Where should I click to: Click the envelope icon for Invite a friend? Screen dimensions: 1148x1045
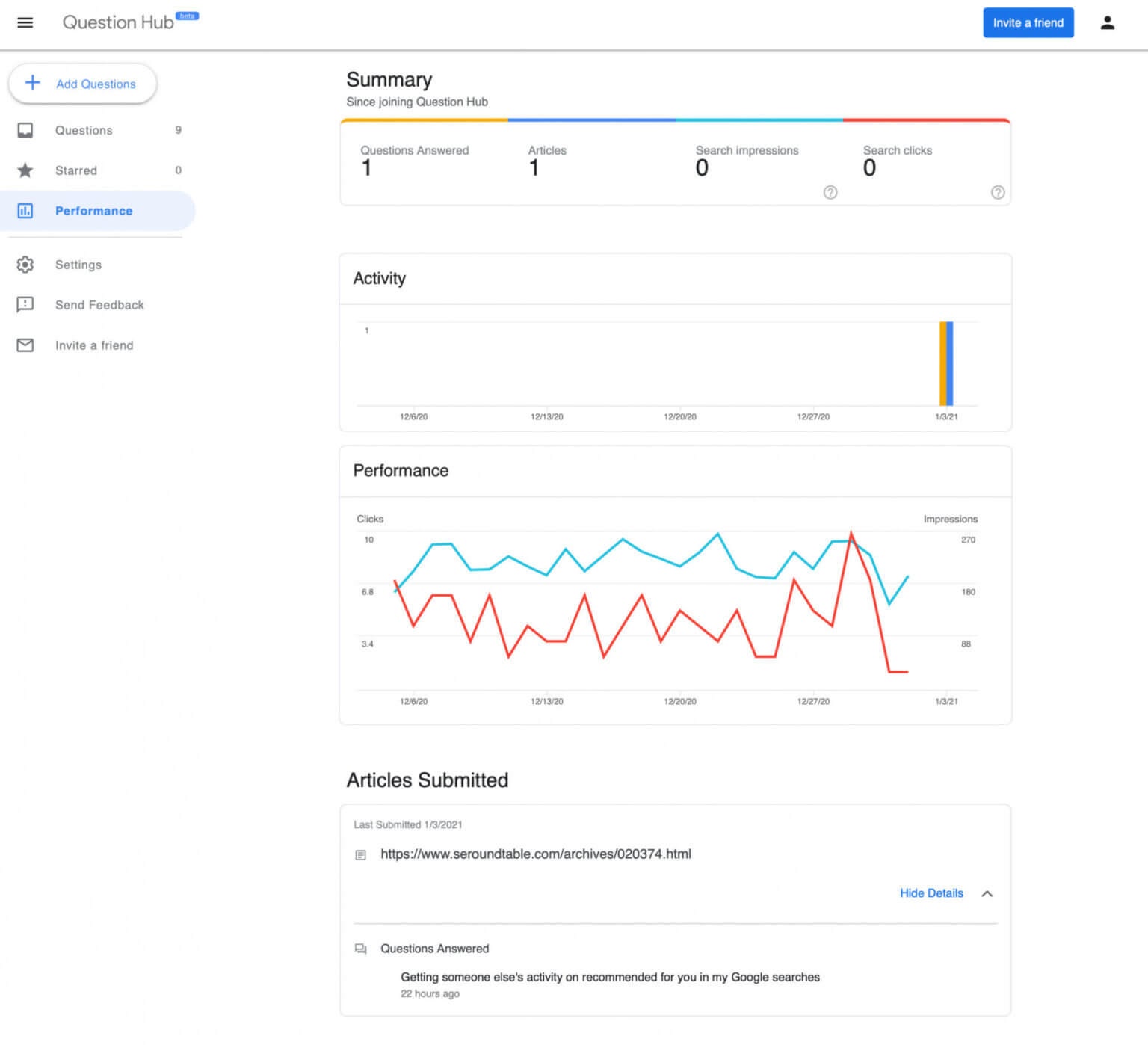25,345
